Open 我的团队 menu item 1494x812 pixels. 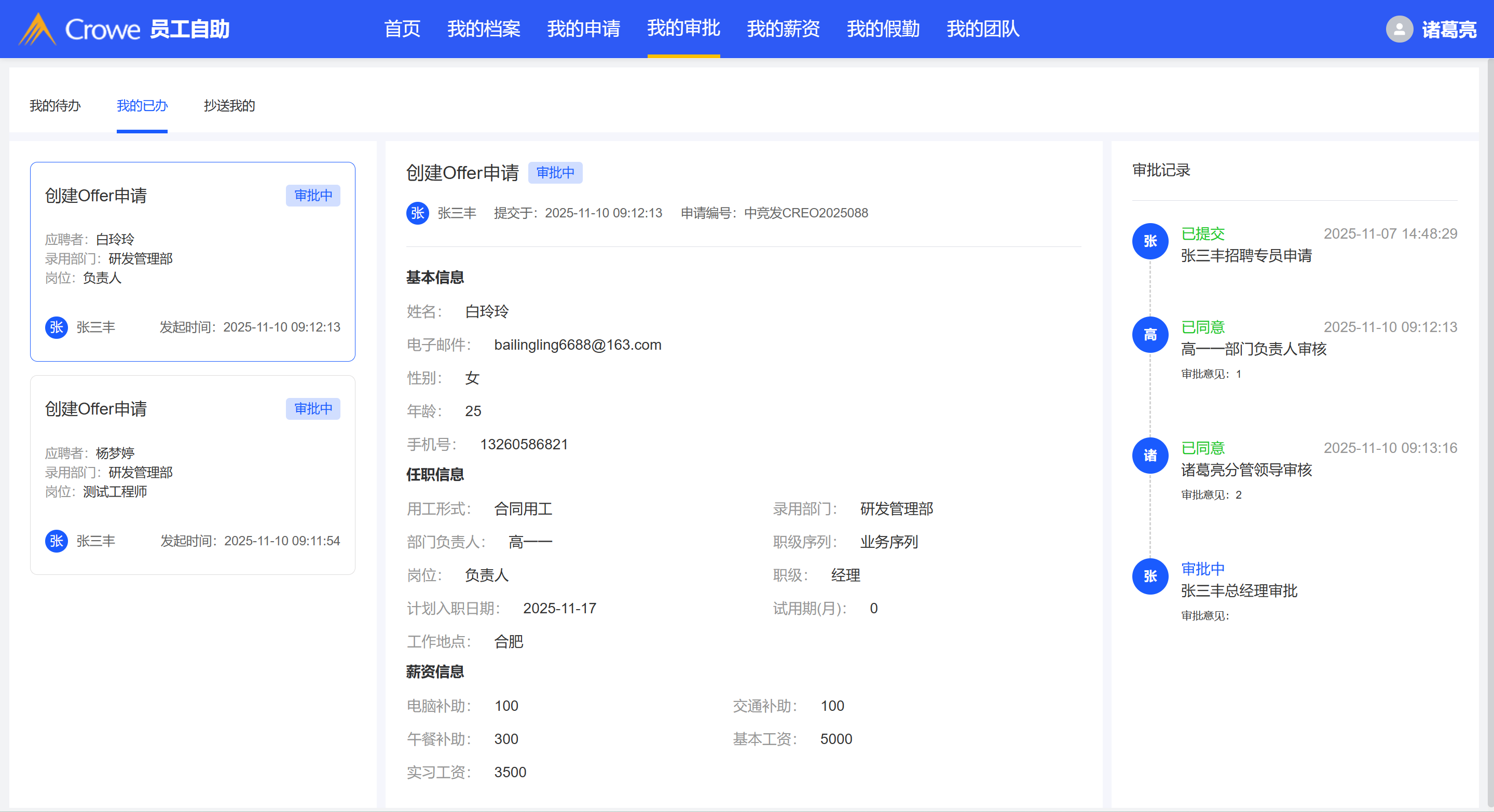(x=982, y=29)
